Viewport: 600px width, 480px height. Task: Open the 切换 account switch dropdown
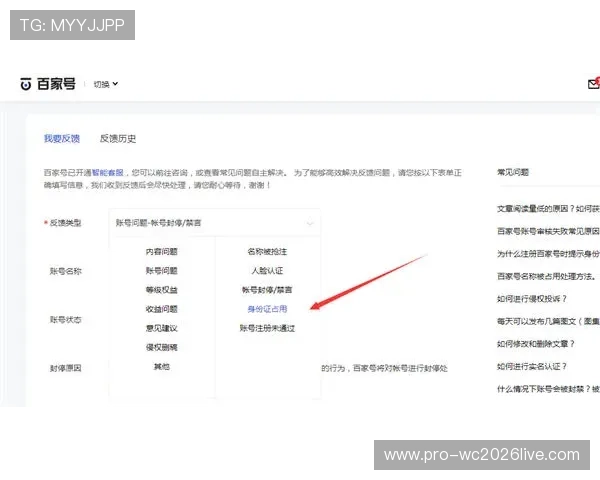pos(106,84)
